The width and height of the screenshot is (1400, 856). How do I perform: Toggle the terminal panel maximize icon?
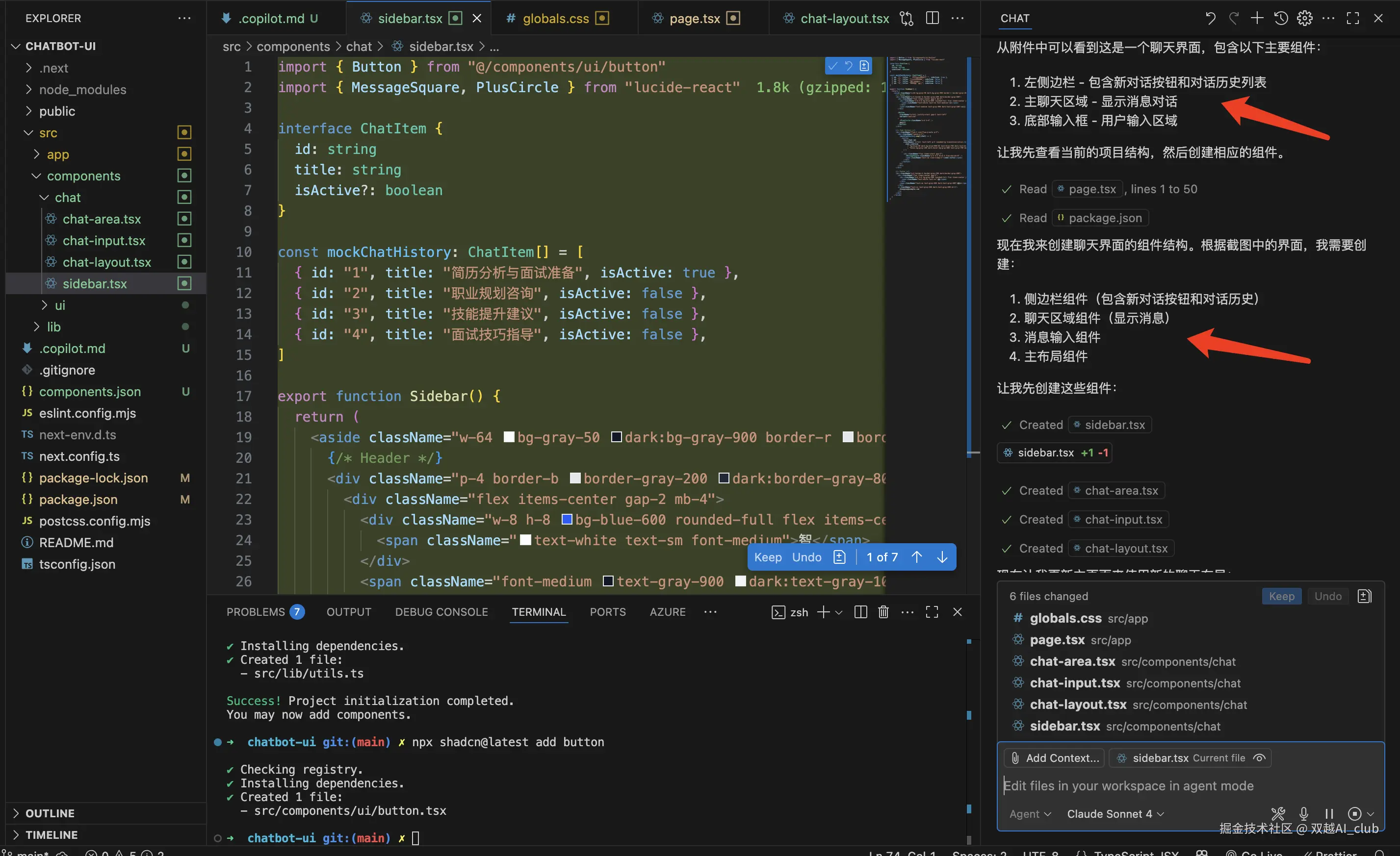coord(932,612)
